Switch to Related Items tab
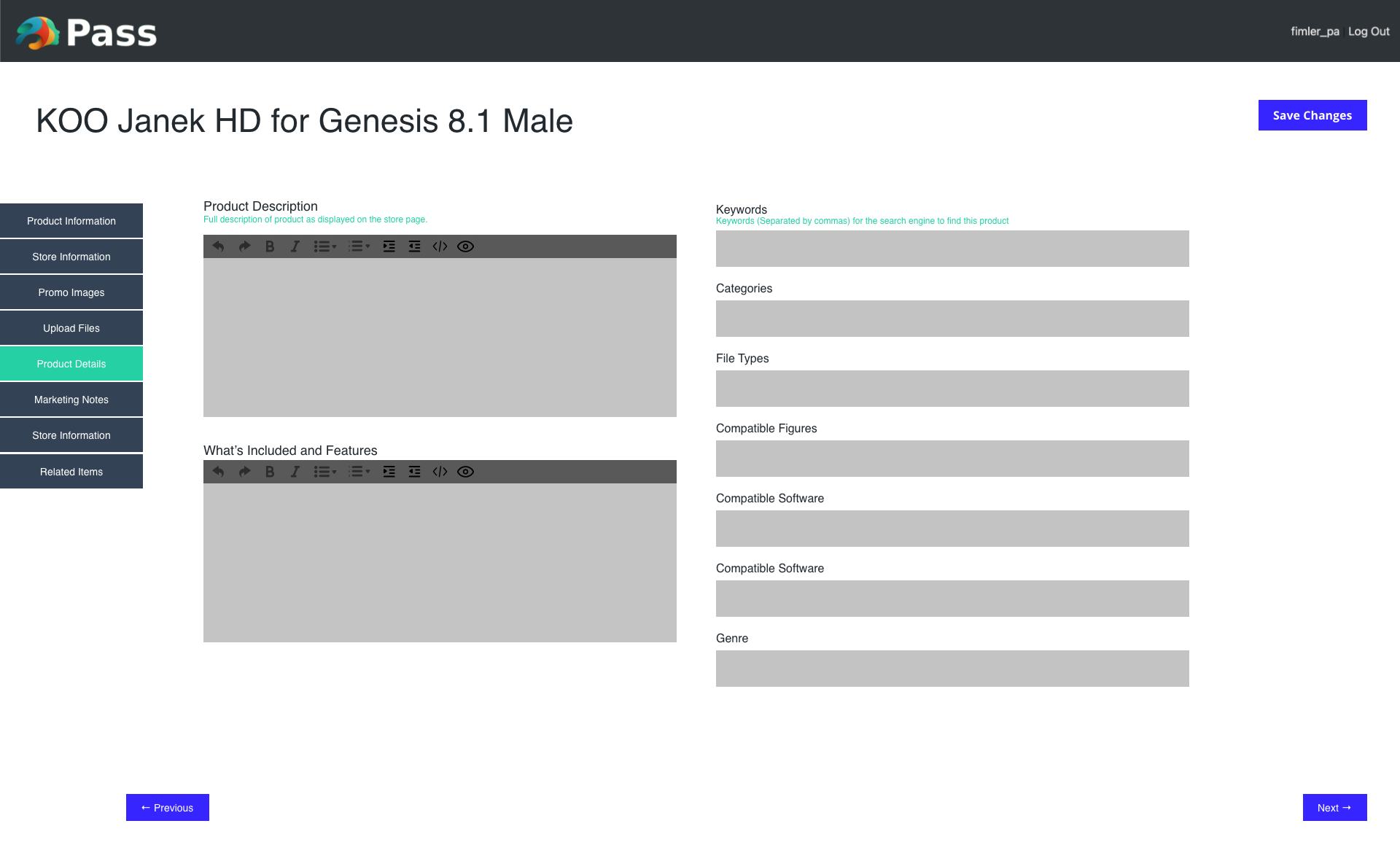This screenshot has width=1400, height=845. pos(71,472)
